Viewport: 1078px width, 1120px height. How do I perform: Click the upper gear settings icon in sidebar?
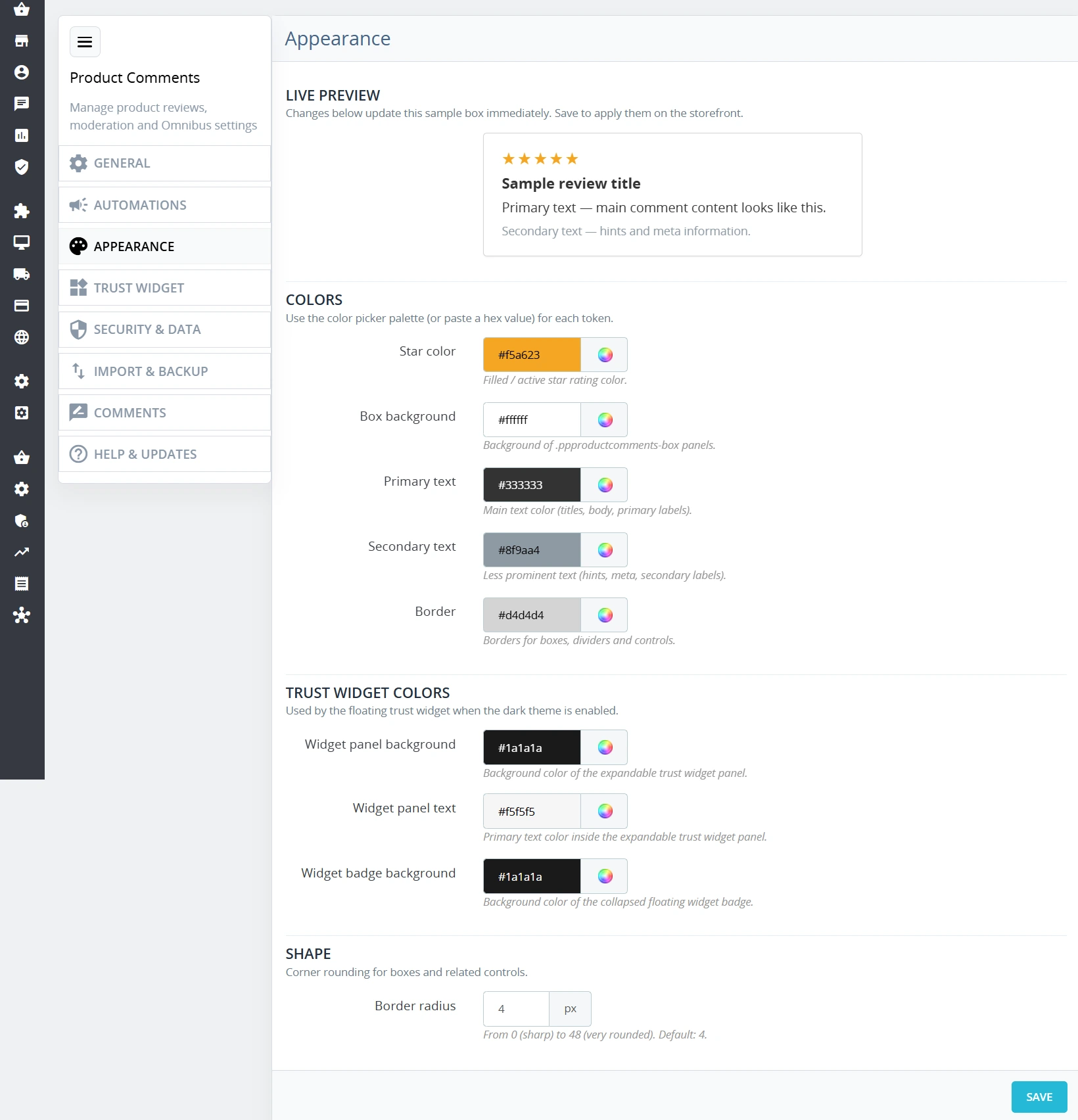[22, 381]
